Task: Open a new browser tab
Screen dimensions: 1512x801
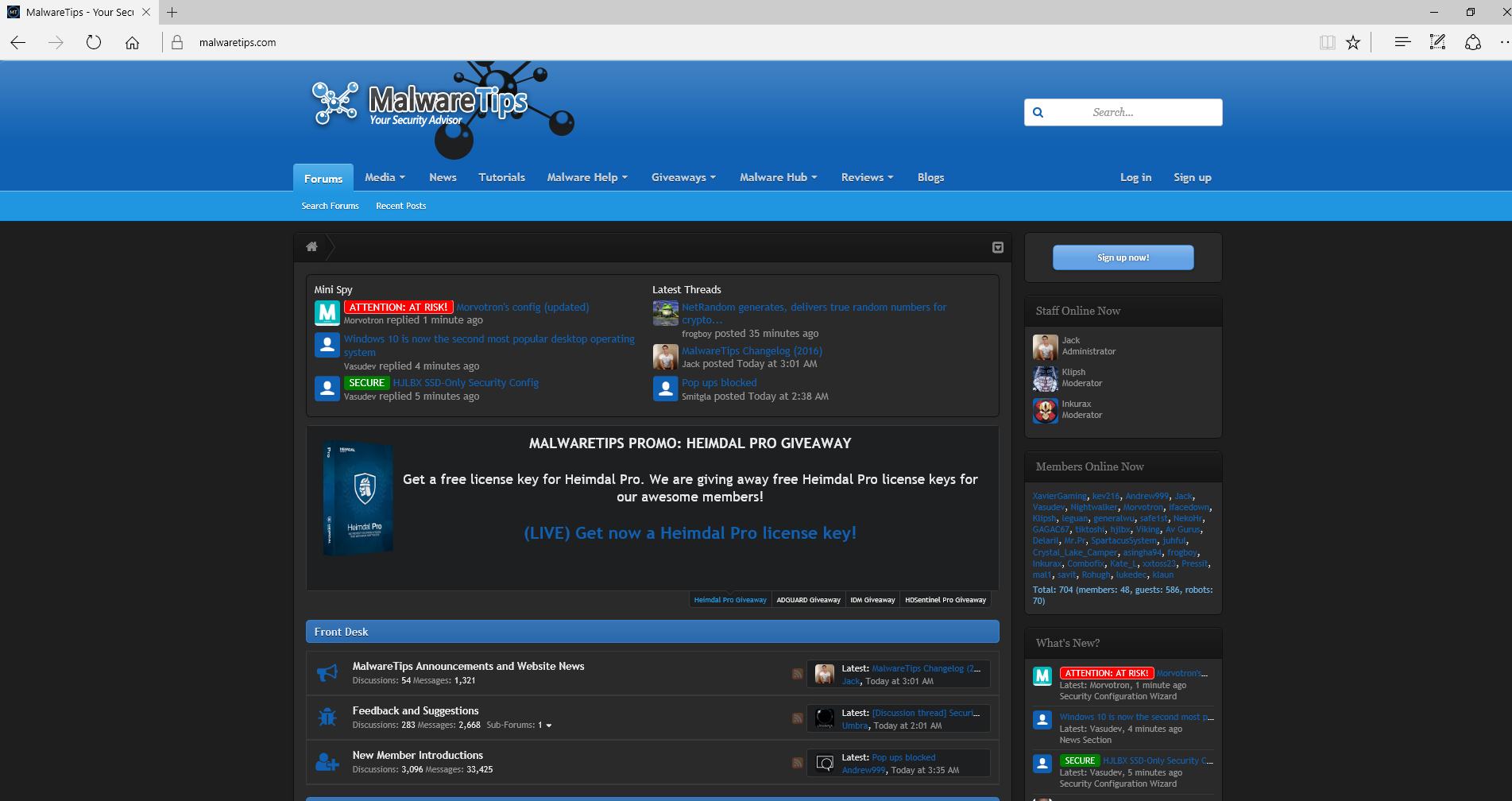Action: [x=172, y=12]
